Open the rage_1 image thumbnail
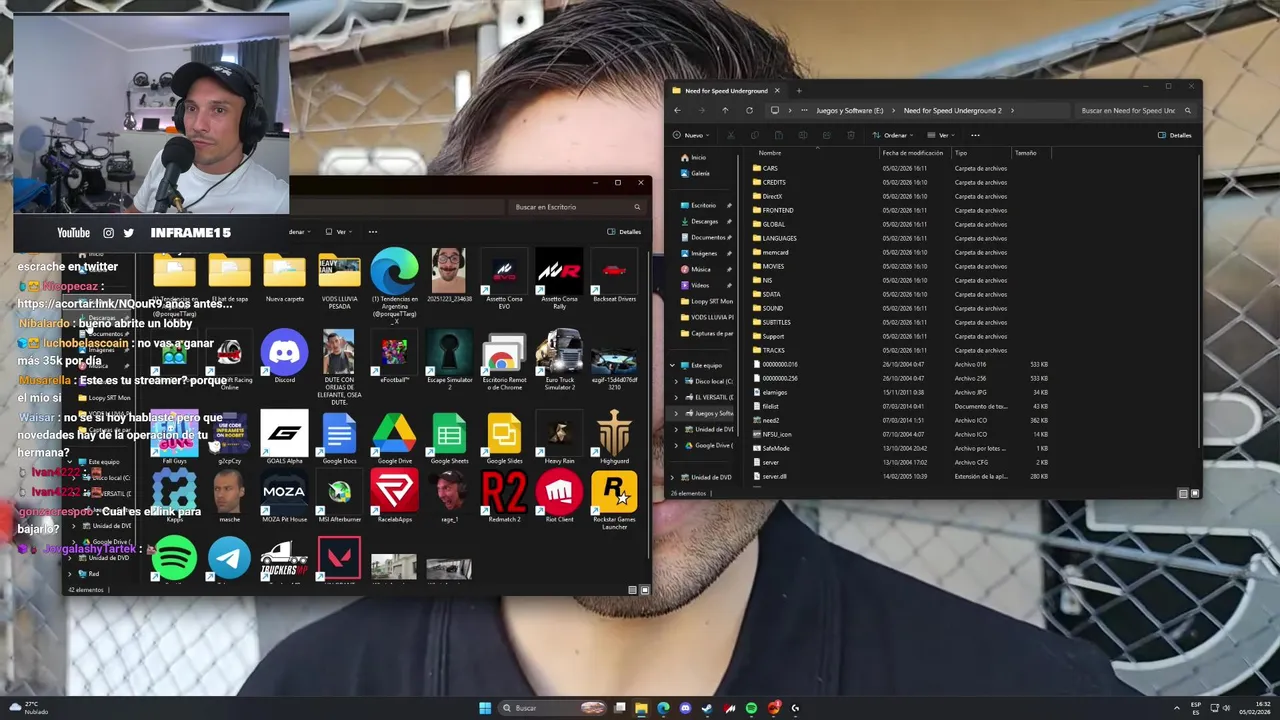 pyautogui.click(x=449, y=497)
